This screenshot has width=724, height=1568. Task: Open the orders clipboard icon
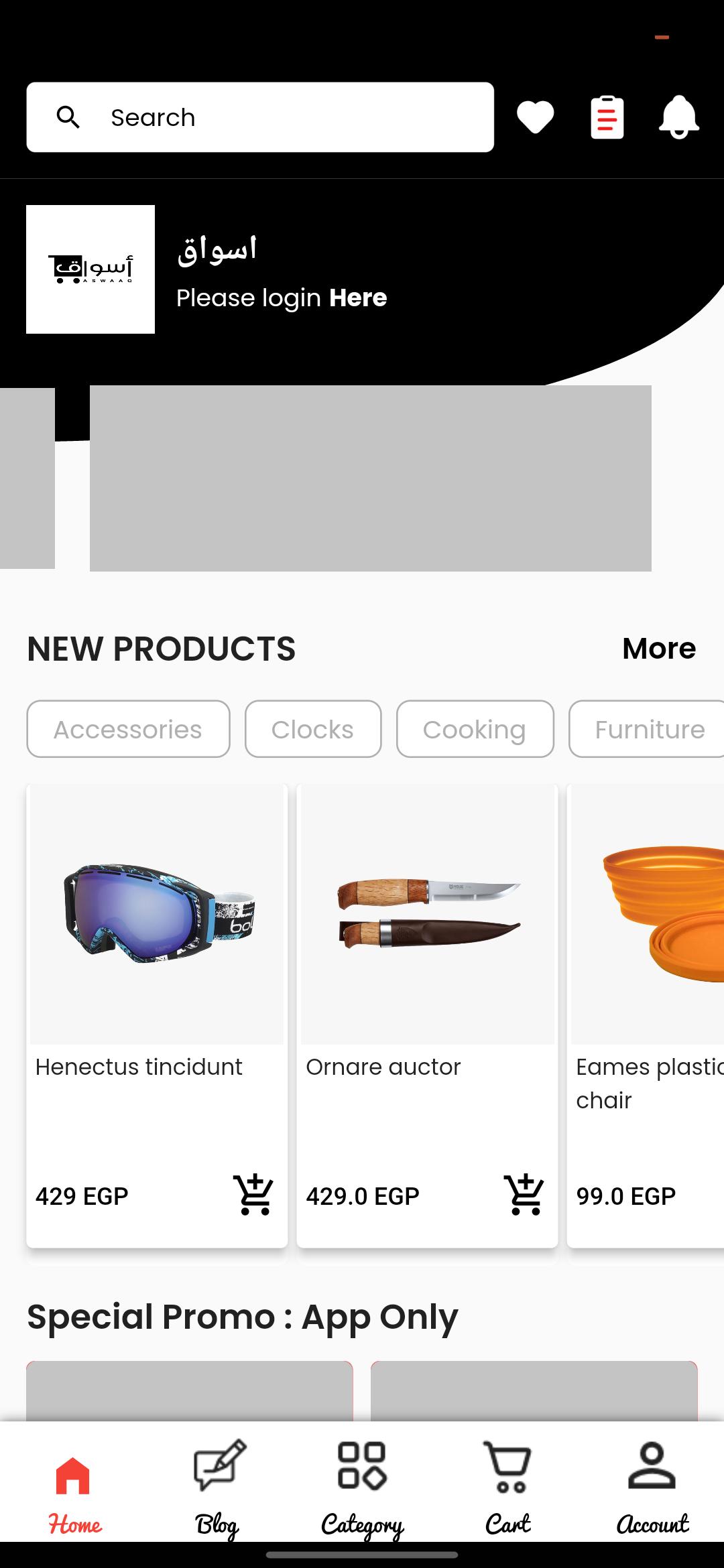click(x=607, y=117)
